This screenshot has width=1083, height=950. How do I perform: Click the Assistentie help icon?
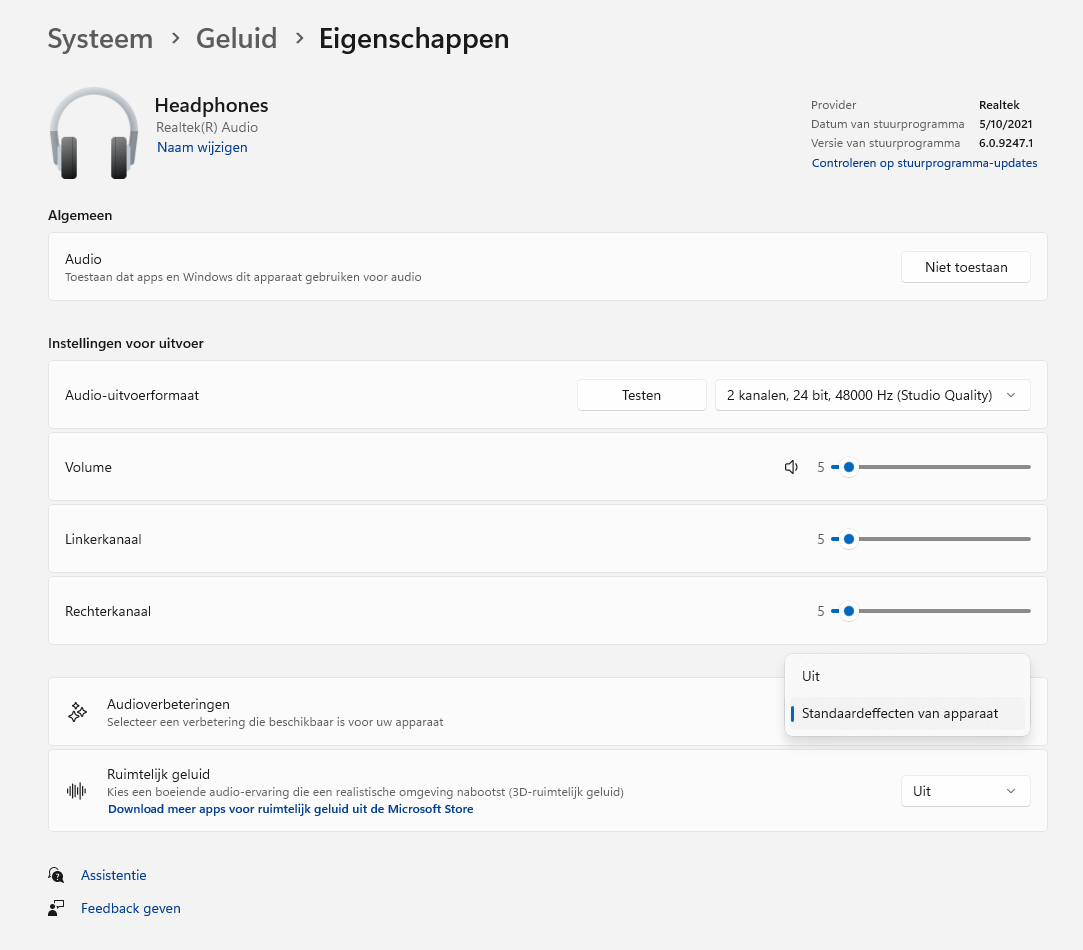click(x=56, y=875)
